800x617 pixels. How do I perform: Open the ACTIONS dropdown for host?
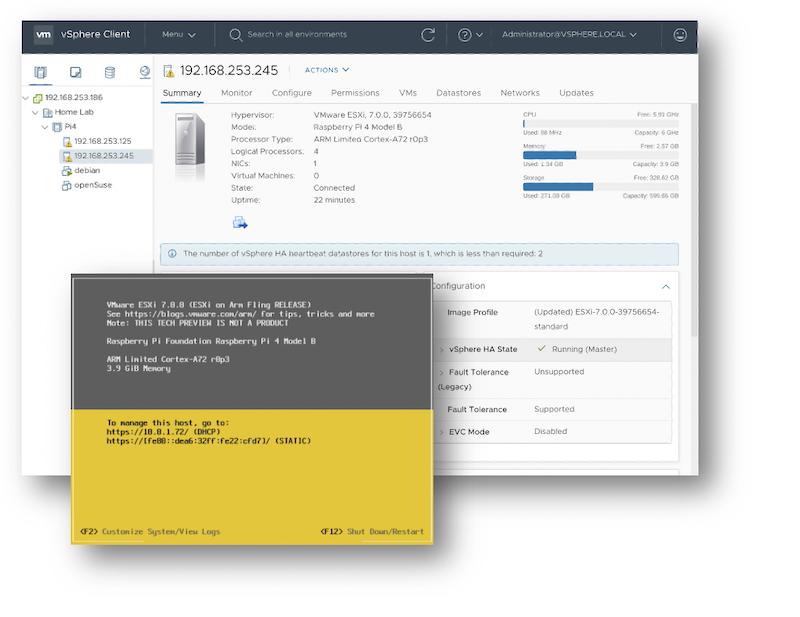coord(327,70)
